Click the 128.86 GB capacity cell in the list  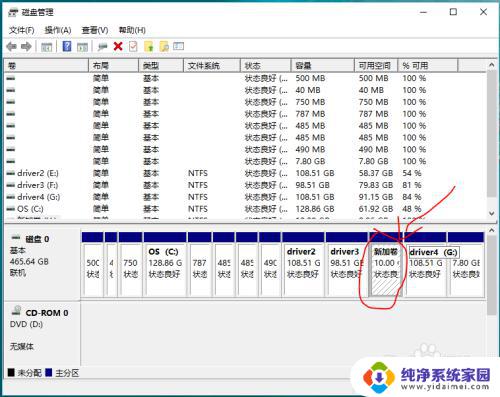click(x=315, y=209)
